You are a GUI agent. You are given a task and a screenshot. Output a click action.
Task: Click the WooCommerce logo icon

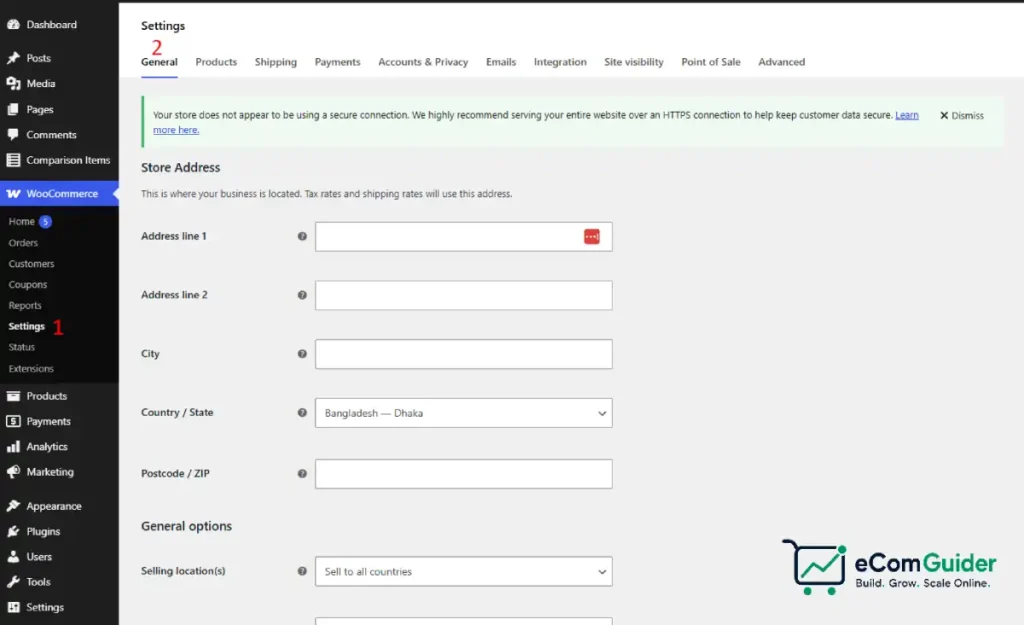pos(13,194)
